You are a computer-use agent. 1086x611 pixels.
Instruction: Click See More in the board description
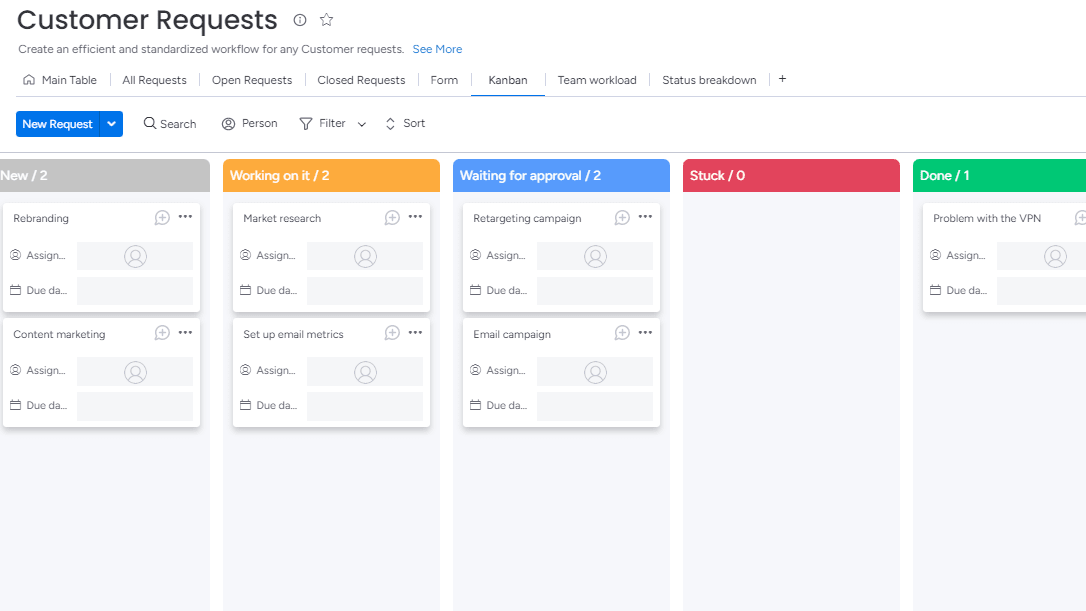437,48
